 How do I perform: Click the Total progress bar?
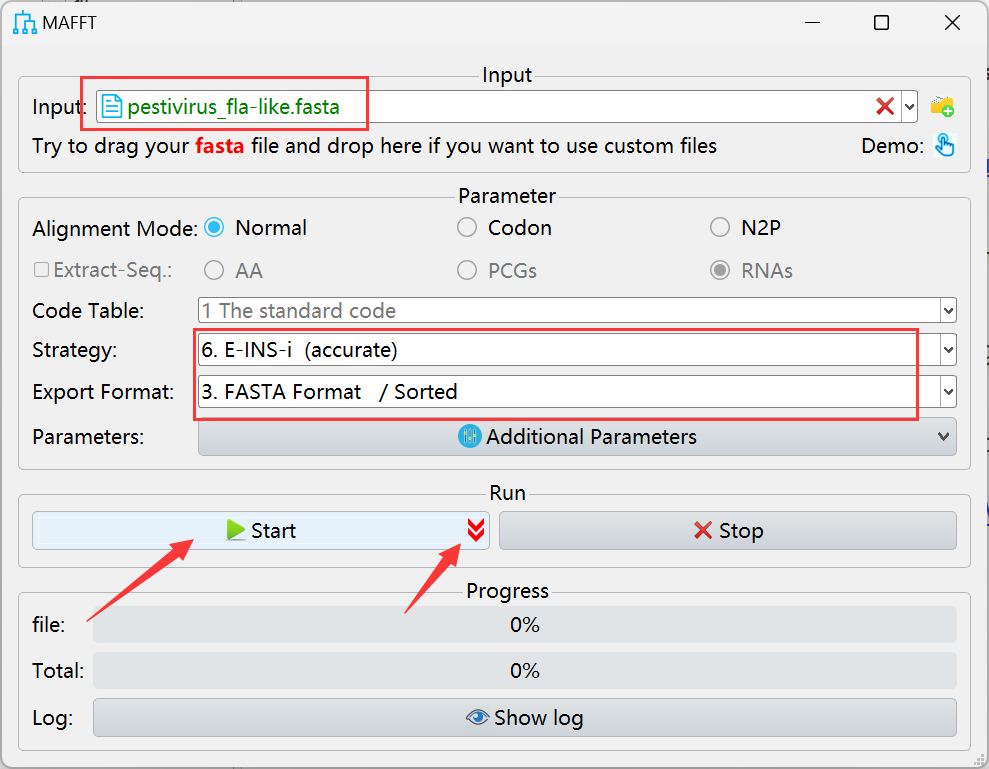coord(524,670)
